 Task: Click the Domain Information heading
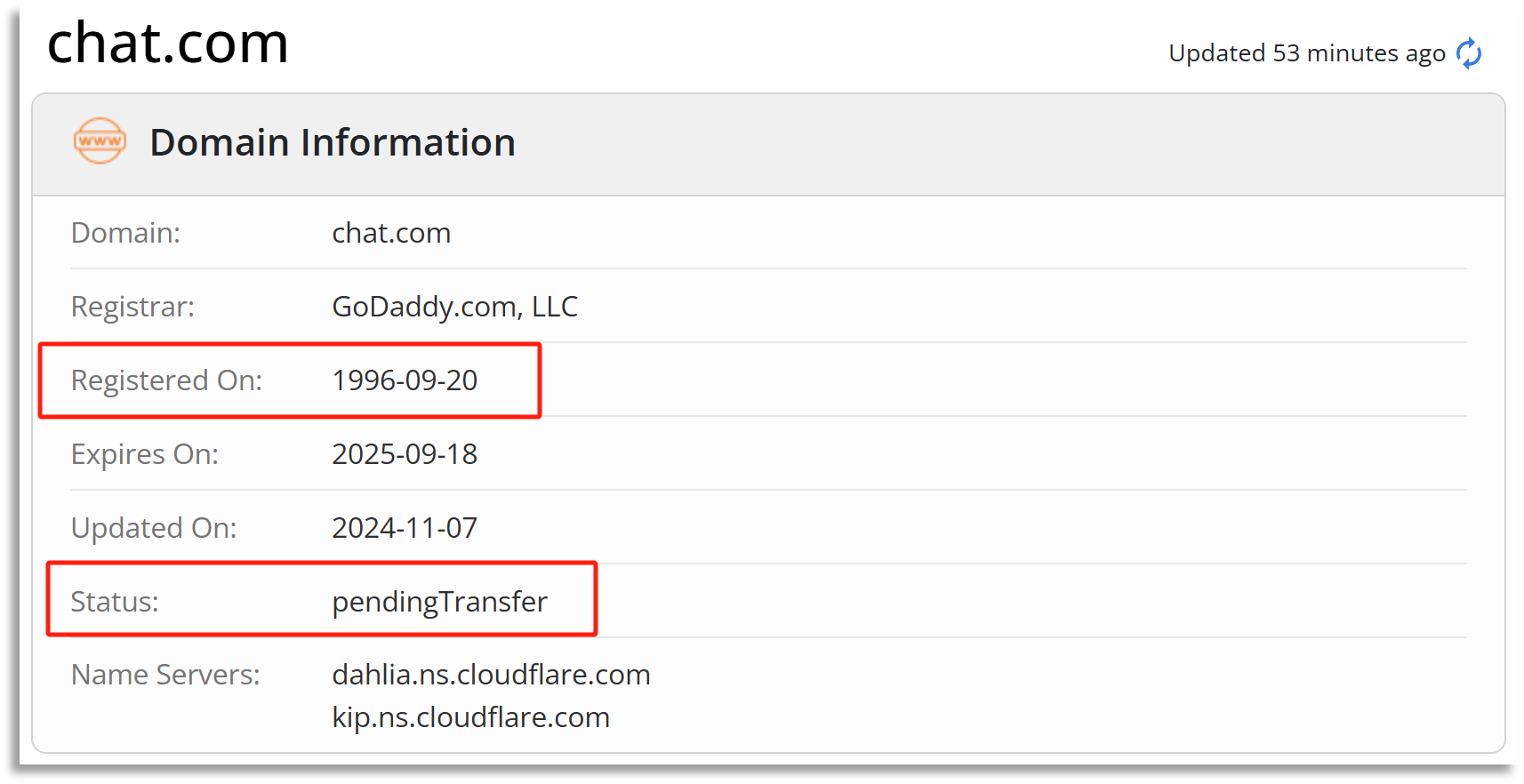pyautogui.click(x=333, y=142)
